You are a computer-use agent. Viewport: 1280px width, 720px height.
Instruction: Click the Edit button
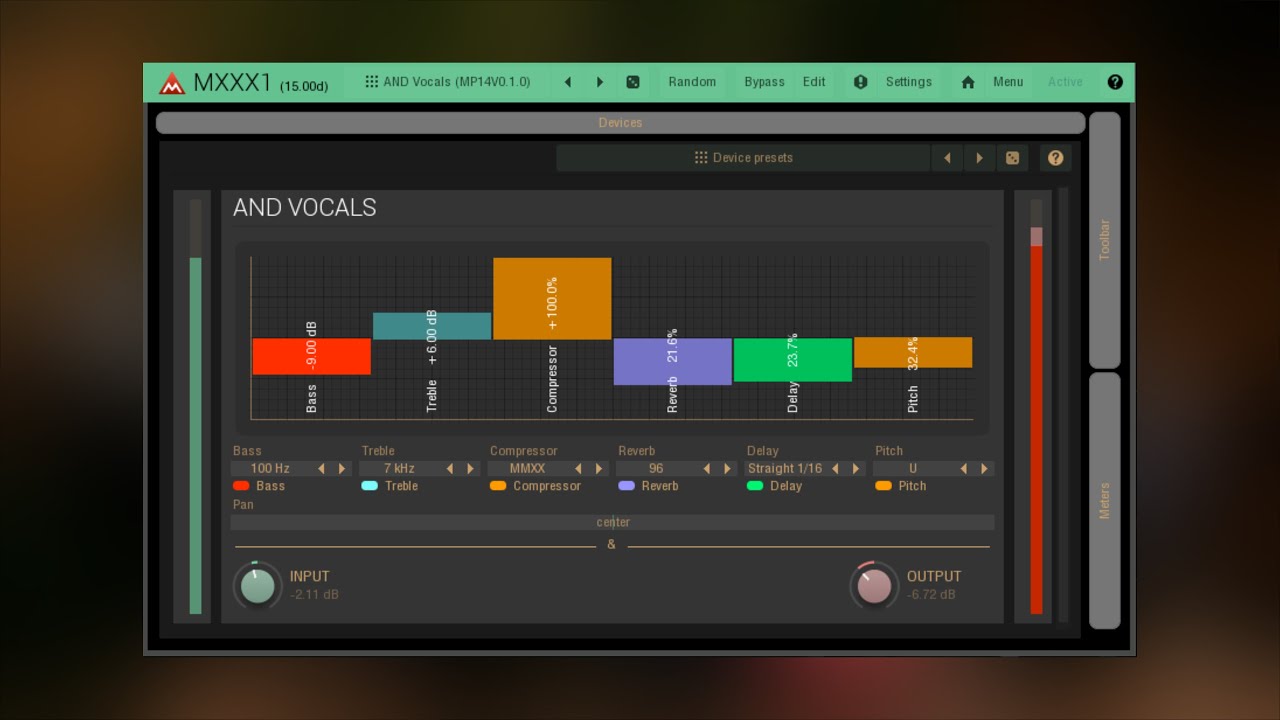(814, 82)
